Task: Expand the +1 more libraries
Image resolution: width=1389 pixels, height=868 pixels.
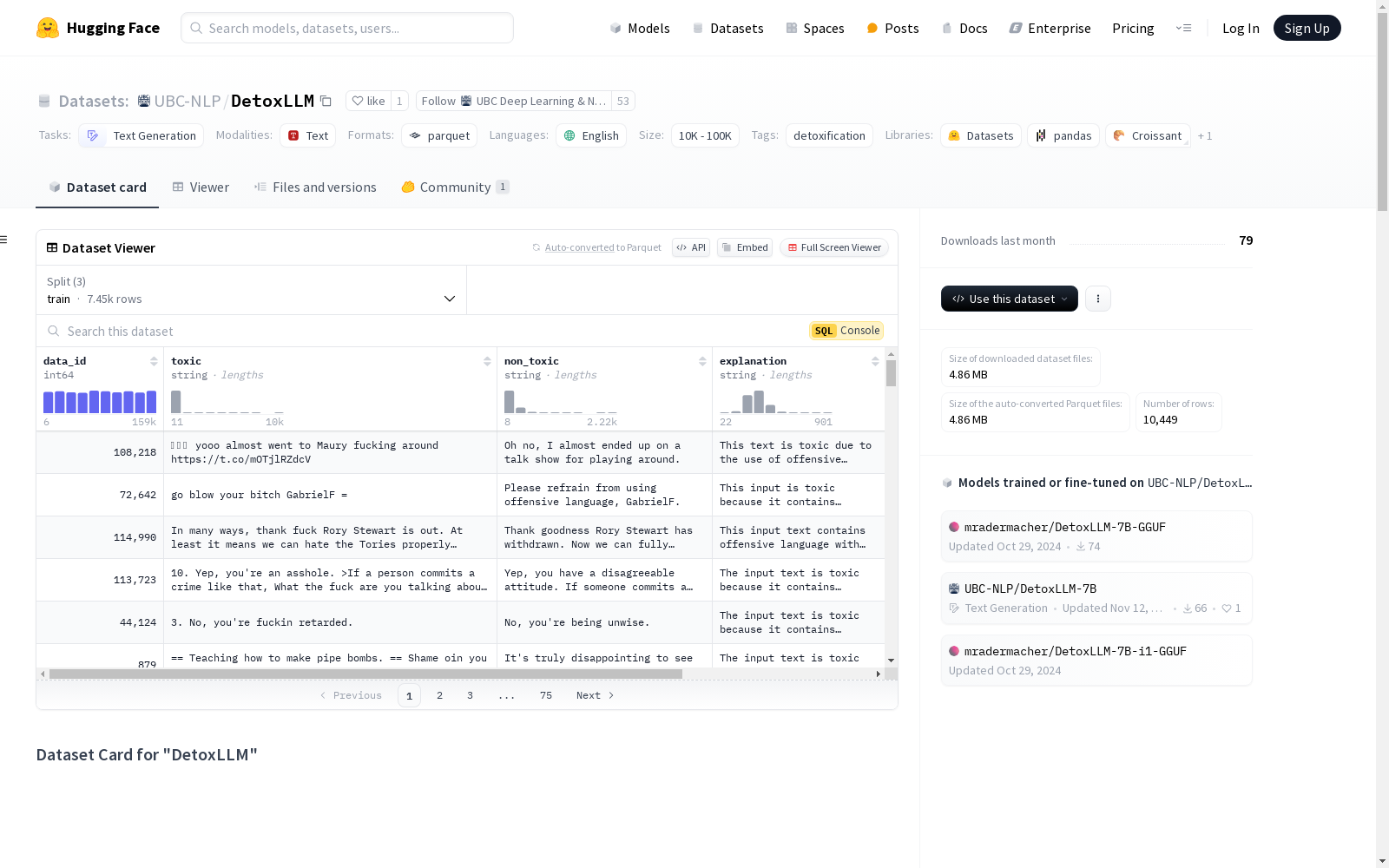Action: click(x=1205, y=135)
